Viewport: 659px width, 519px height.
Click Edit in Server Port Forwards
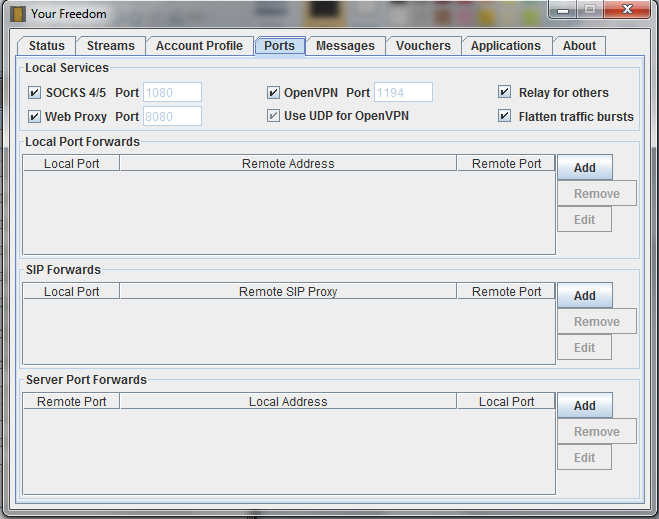(584, 458)
